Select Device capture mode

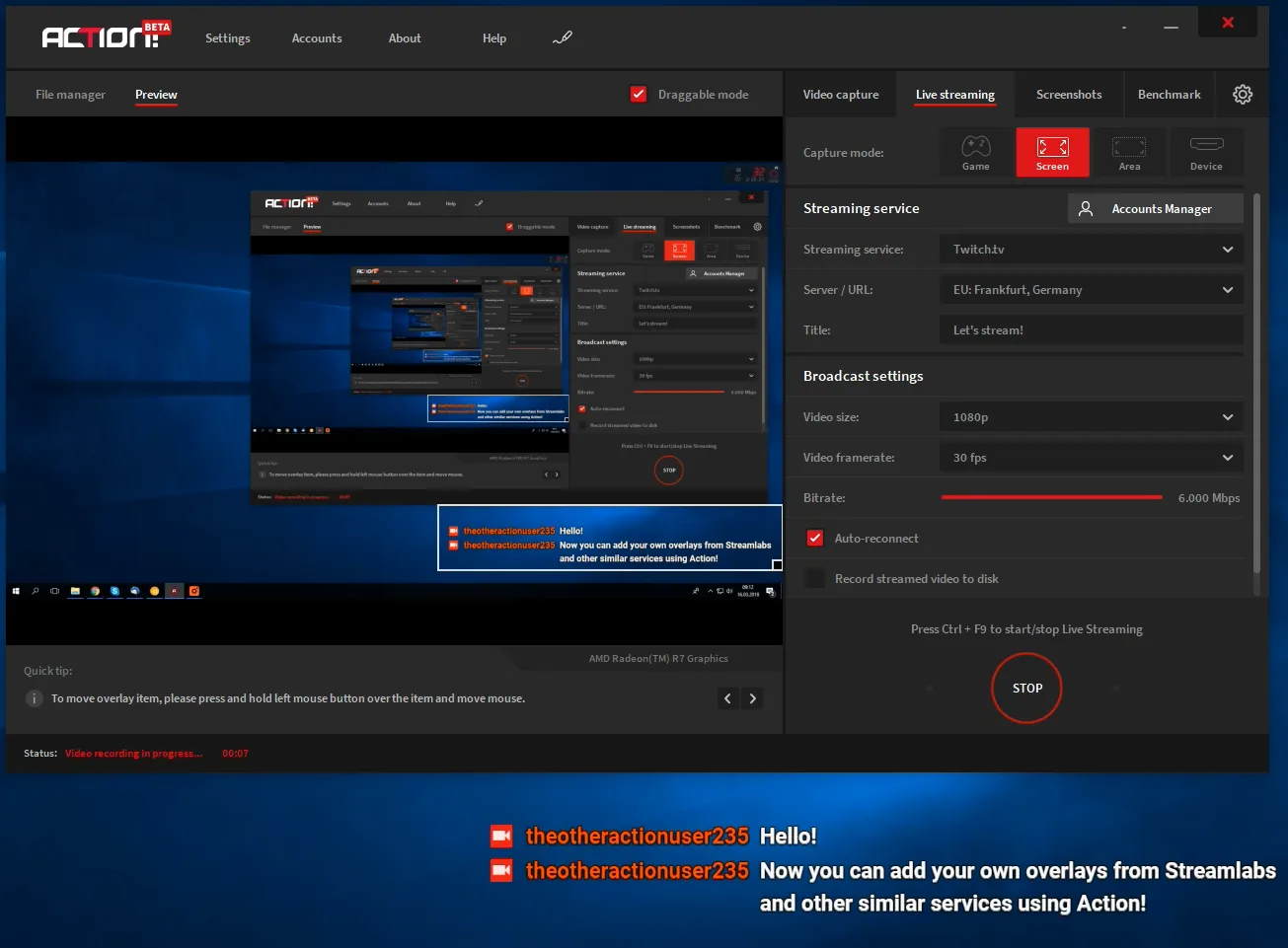coord(1206,153)
